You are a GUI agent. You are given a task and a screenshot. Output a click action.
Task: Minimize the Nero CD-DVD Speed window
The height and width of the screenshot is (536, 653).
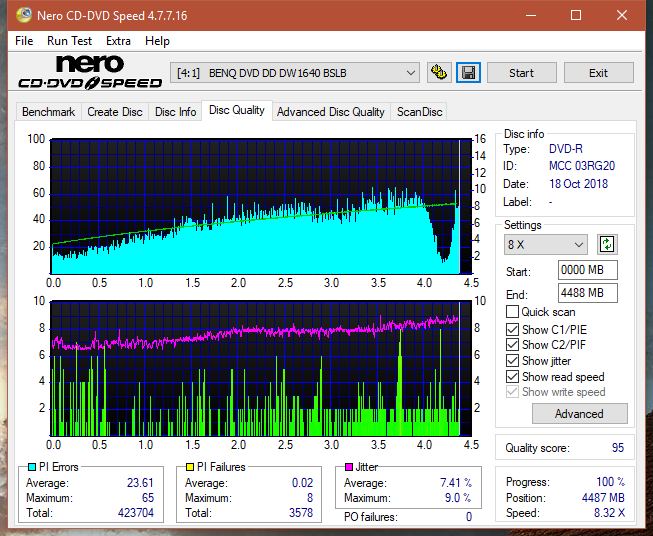pos(531,15)
